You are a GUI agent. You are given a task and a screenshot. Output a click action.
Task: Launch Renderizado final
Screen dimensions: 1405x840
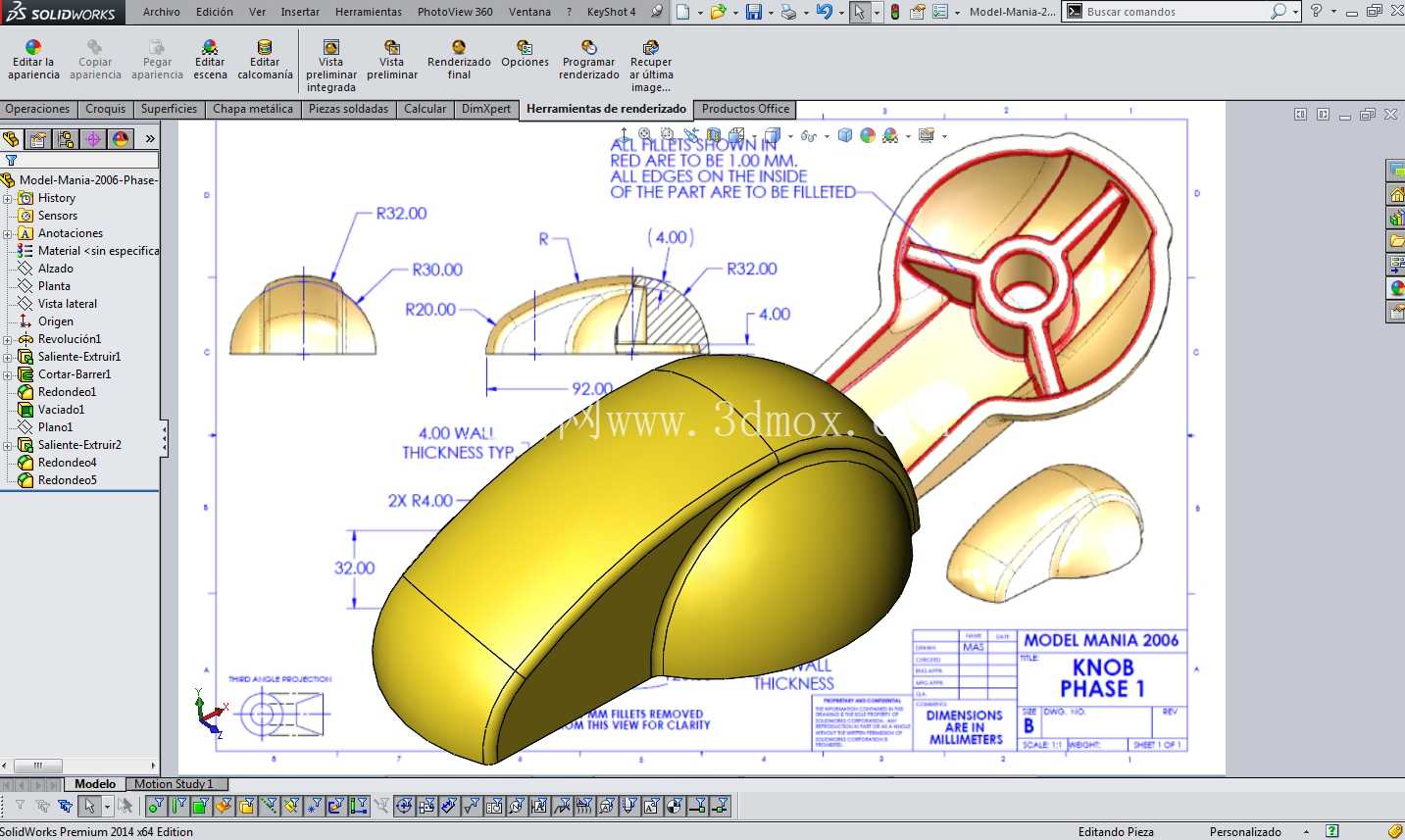point(459,61)
